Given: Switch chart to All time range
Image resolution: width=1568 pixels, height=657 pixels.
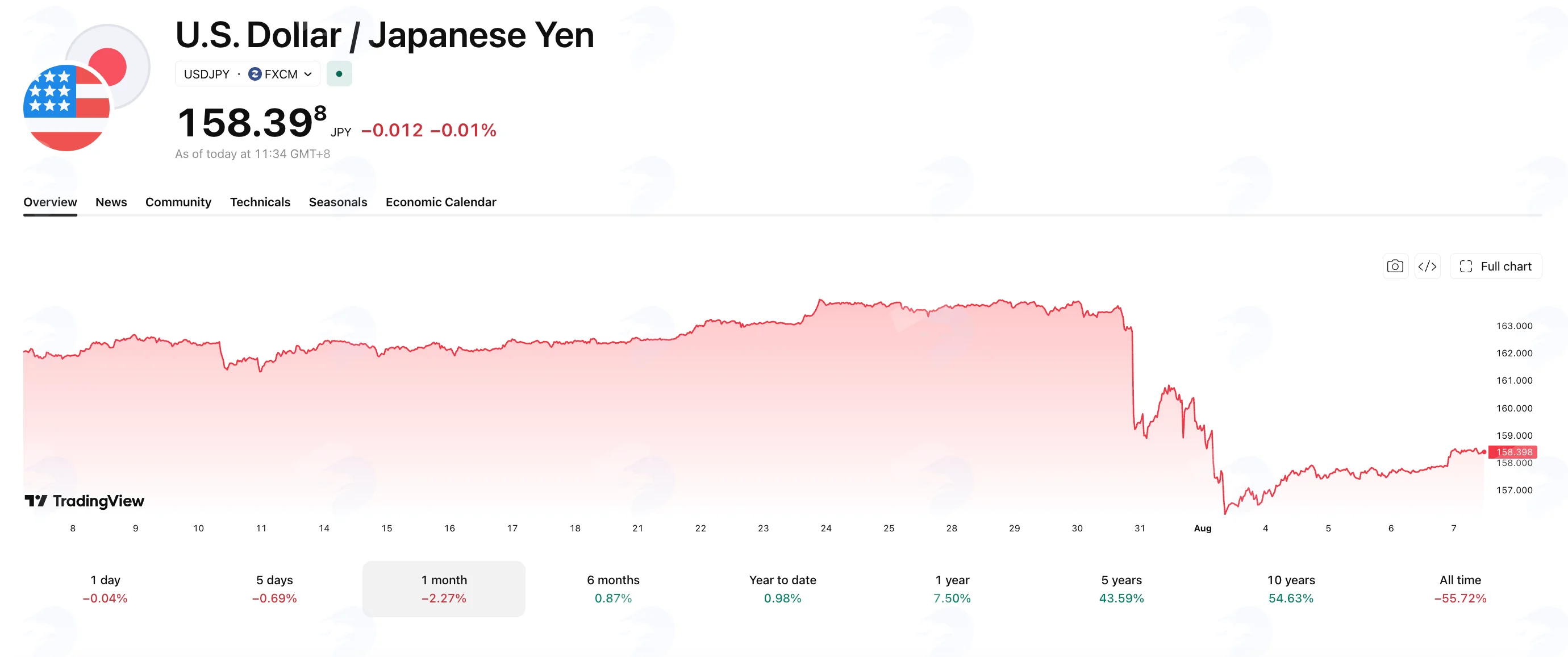Looking at the screenshot, I should (1459, 589).
